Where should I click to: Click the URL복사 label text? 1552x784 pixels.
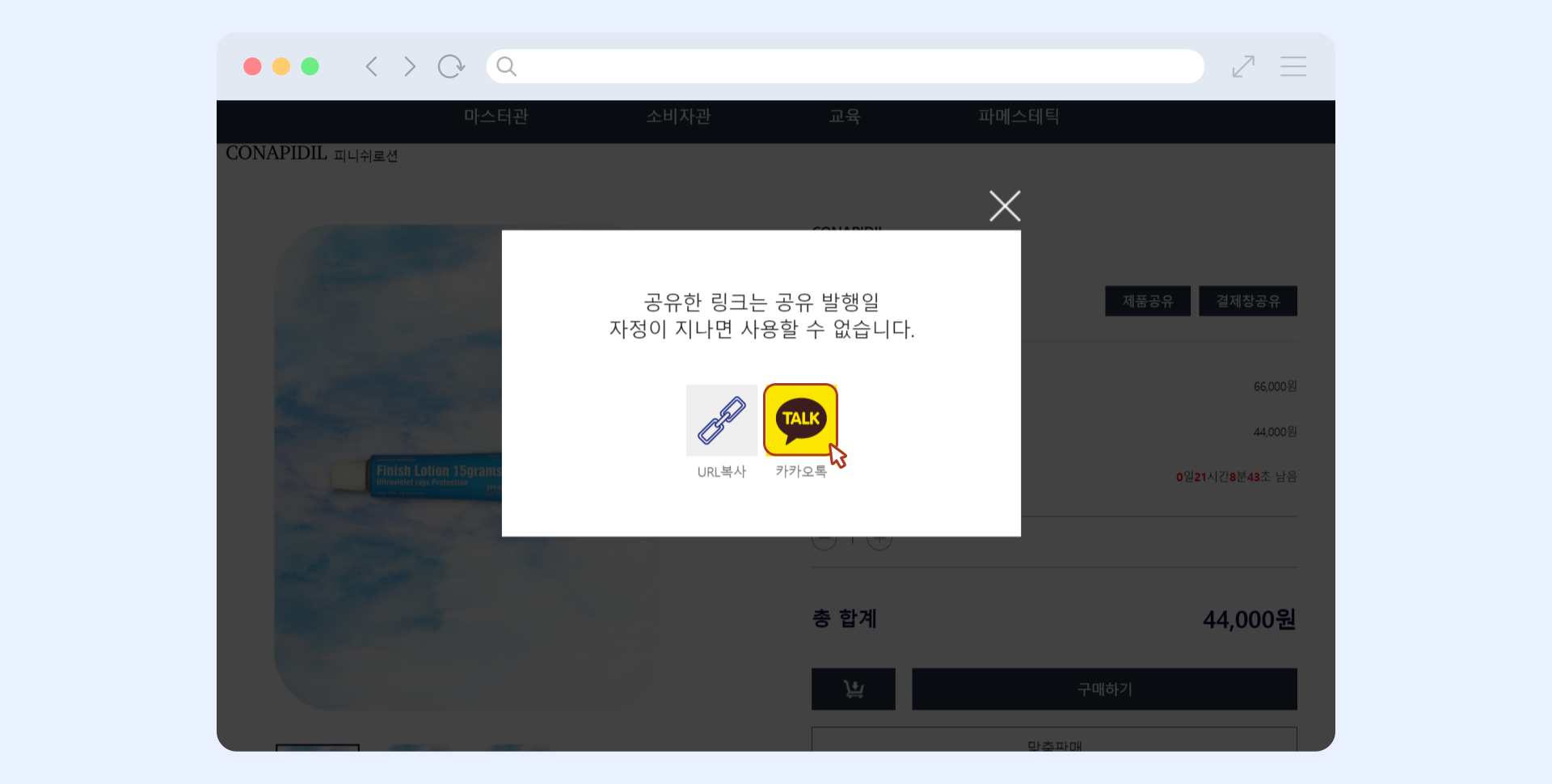click(722, 471)
